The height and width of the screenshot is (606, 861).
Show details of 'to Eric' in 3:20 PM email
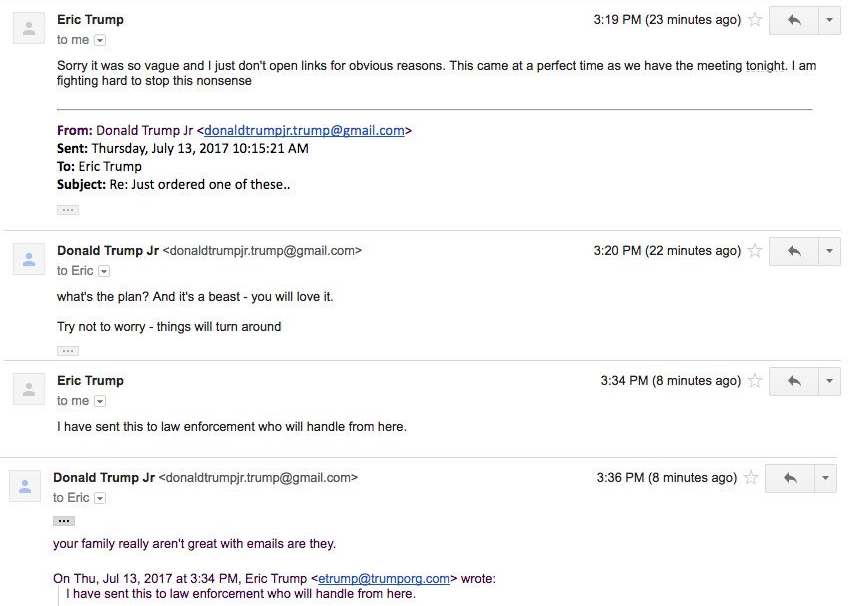[x=104, y=271]
